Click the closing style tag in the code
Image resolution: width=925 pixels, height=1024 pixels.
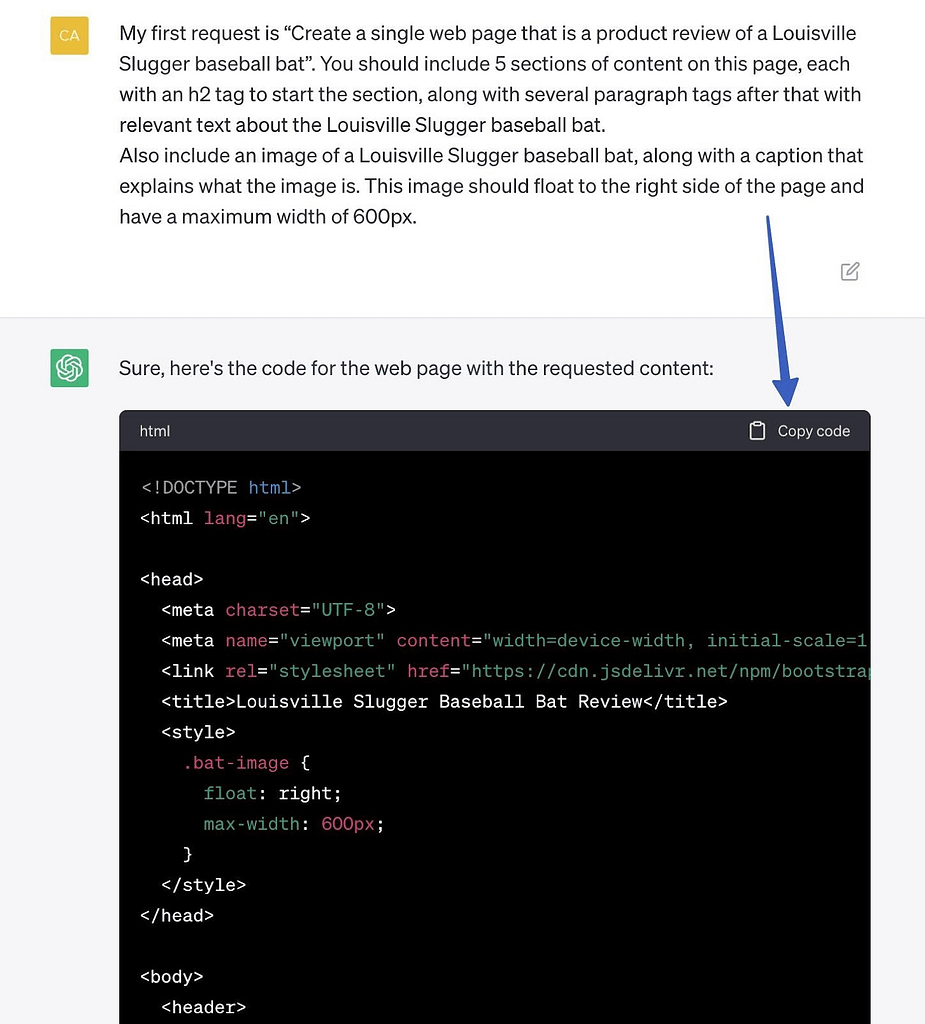coord(203,885)
